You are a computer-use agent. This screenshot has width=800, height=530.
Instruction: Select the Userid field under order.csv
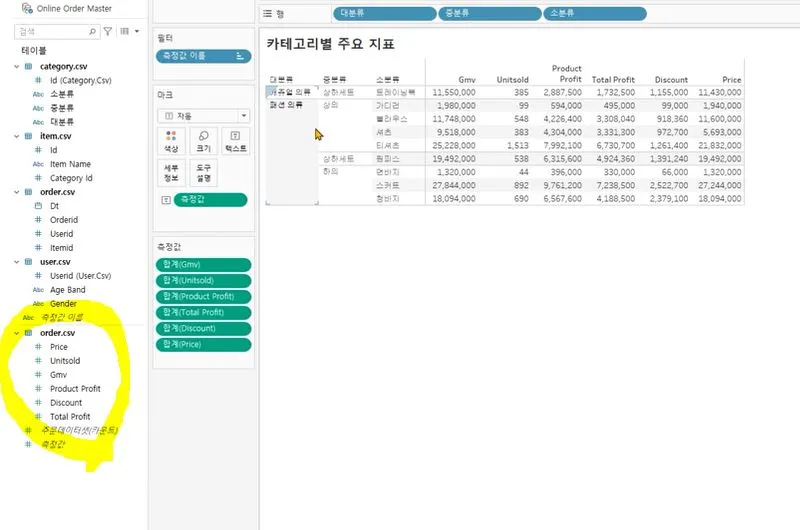(x=61, y=234)
